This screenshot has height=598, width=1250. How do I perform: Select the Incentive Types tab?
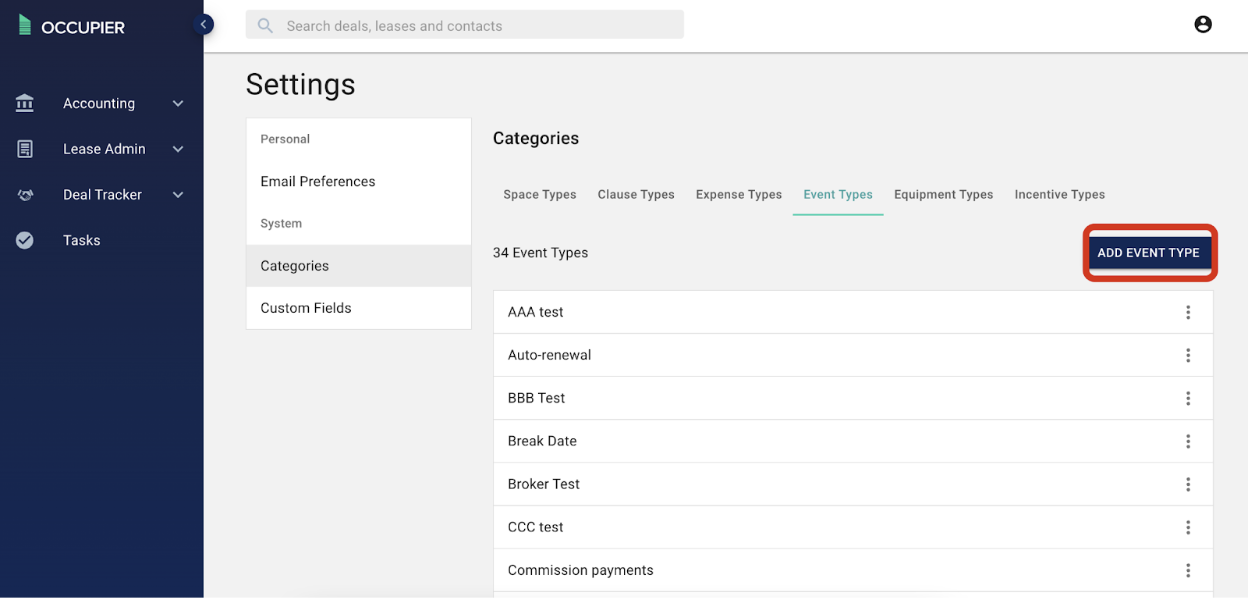(x=1059, y=194)
